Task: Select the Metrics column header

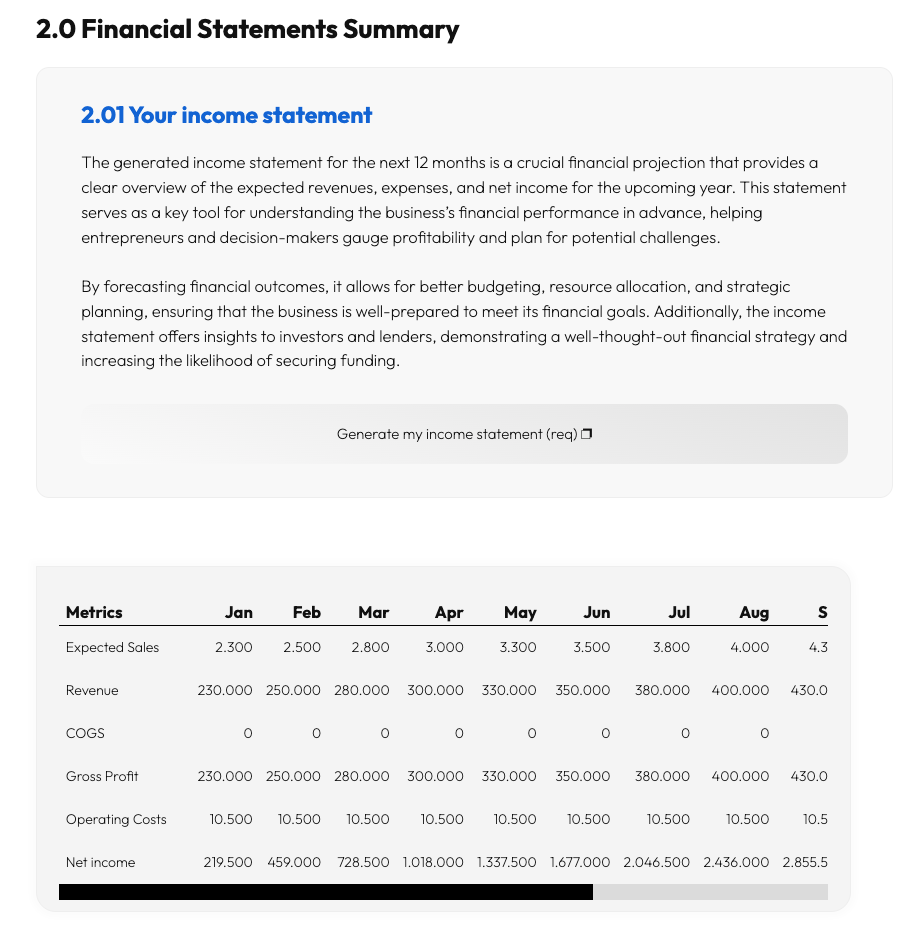Action: [x=94, y=612]
